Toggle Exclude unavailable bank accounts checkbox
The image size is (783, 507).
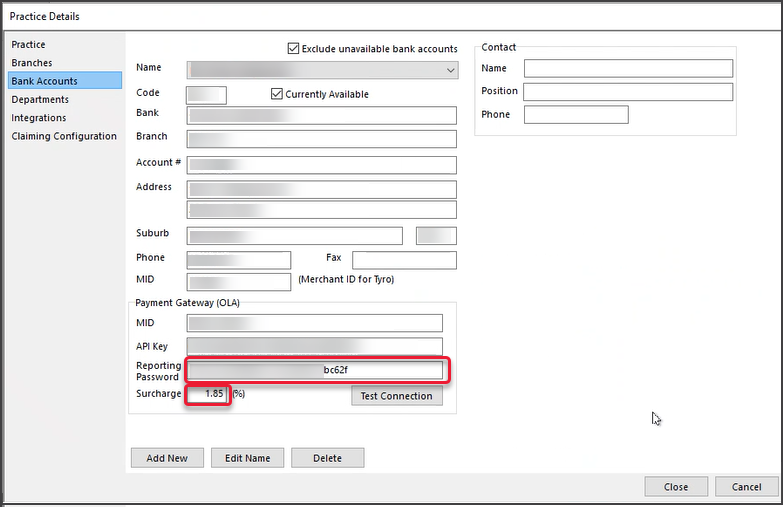[294, 48]
